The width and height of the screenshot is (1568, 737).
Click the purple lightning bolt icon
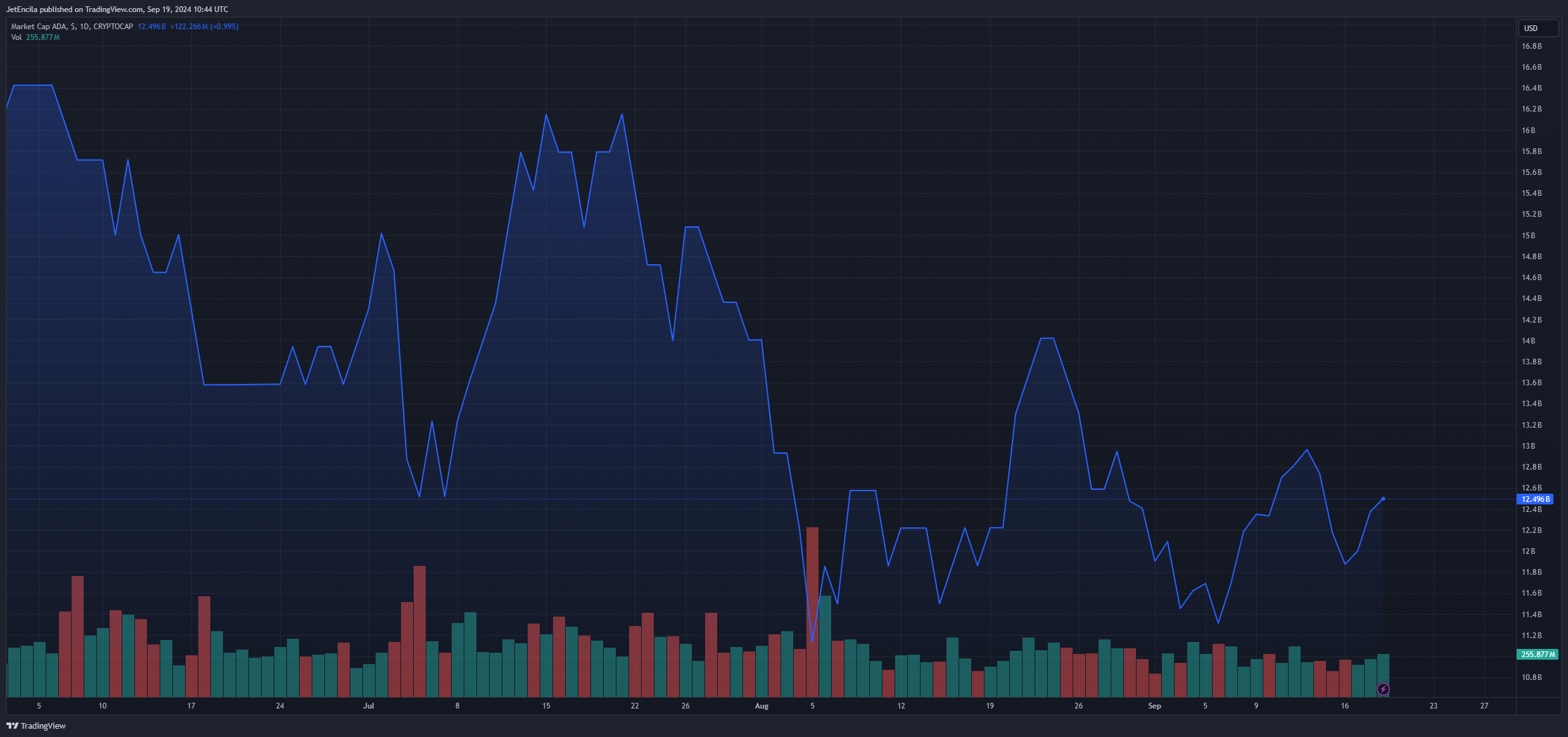click(1383, 689)
